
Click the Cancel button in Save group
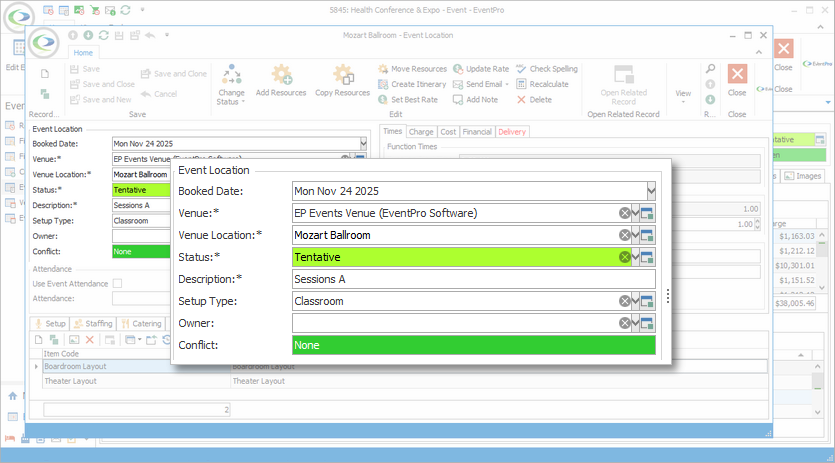tap(159, 94)
